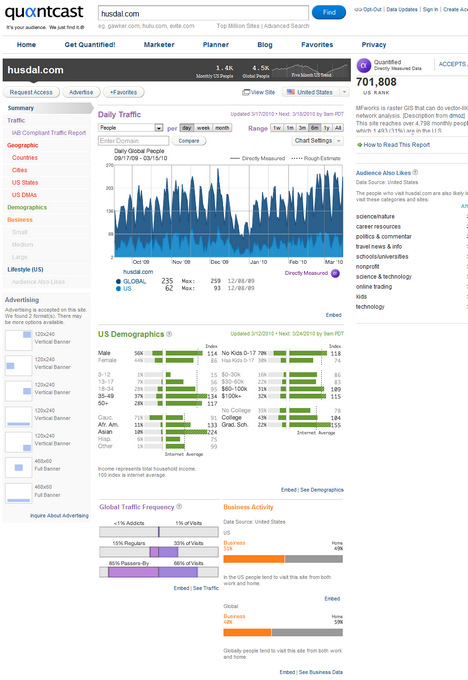Viewport: 468px width, 680px height.
Task: Open Demographics in the sidebar
Action: [27, 207]
